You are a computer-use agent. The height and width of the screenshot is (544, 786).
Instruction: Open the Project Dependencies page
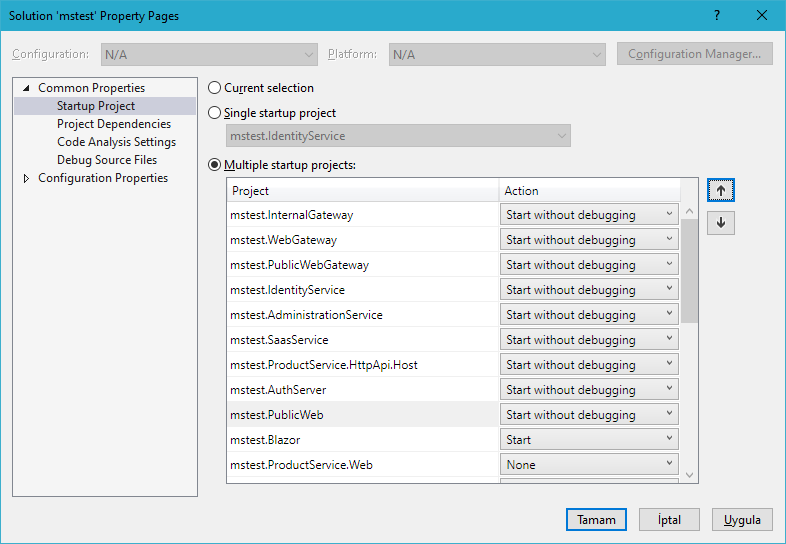tap(113, 124)
